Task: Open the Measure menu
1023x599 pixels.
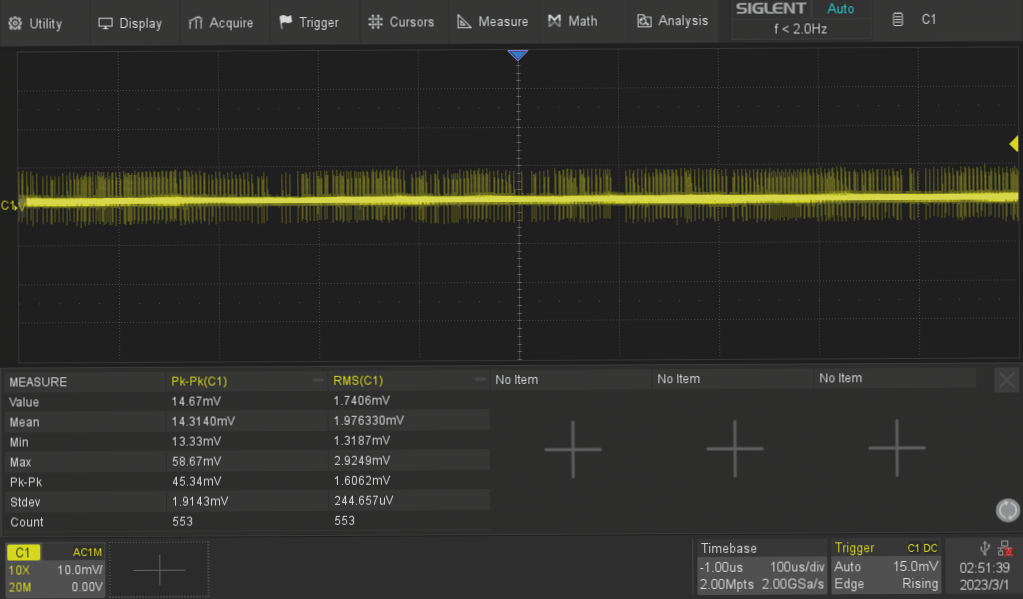Action: pyautogui.click(x=492, y=22)
